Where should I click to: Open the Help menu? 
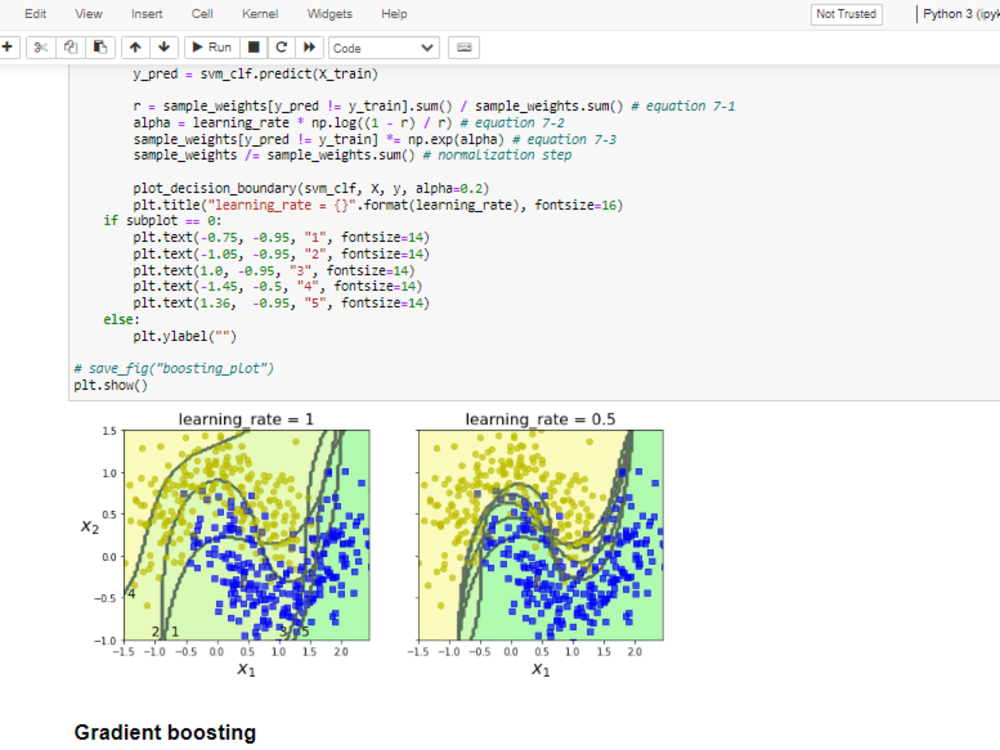(394, 14)
